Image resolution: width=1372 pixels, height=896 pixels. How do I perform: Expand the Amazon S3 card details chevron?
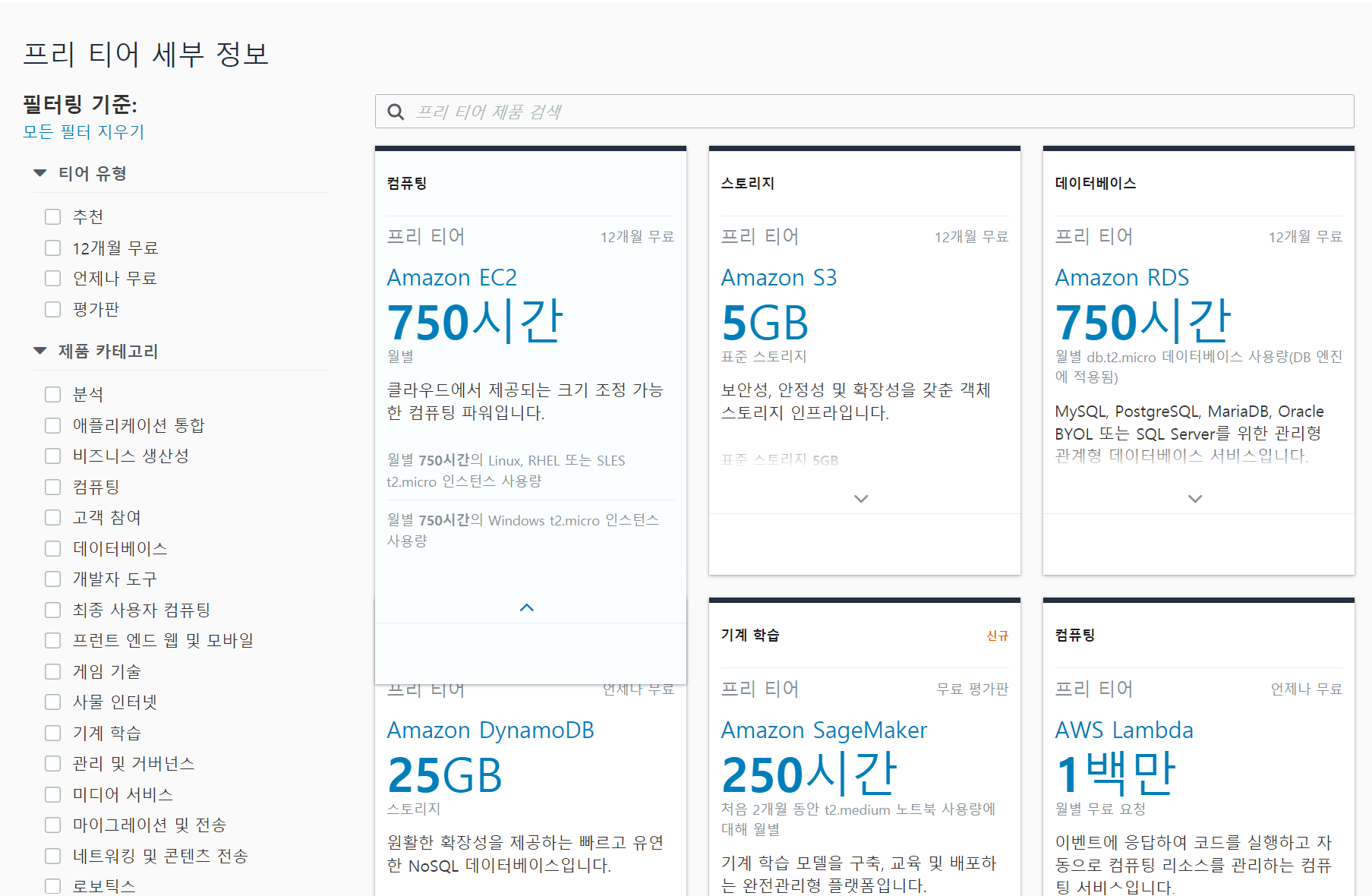pyautogui.click(x=861, y=499)
